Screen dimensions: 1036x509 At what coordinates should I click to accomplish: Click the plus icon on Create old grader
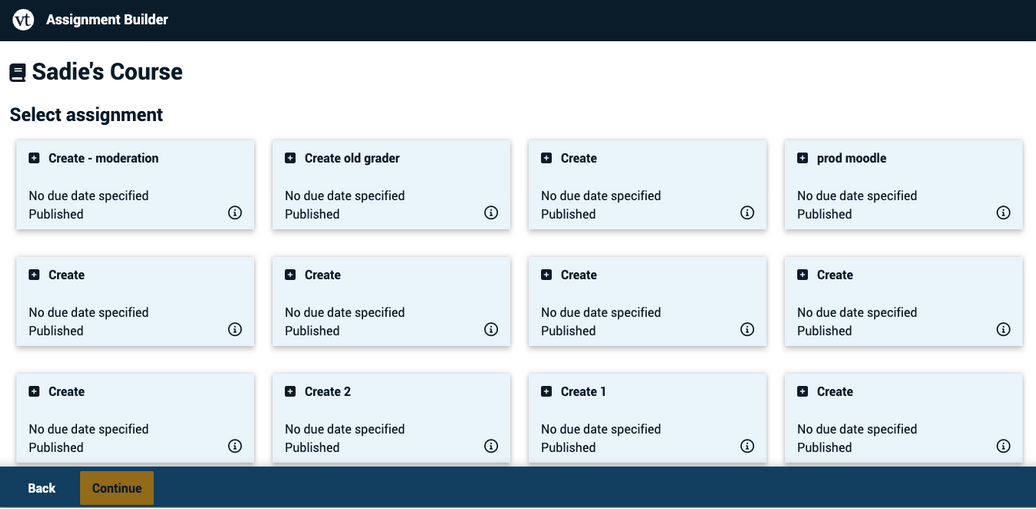click(x=290, y=158)
